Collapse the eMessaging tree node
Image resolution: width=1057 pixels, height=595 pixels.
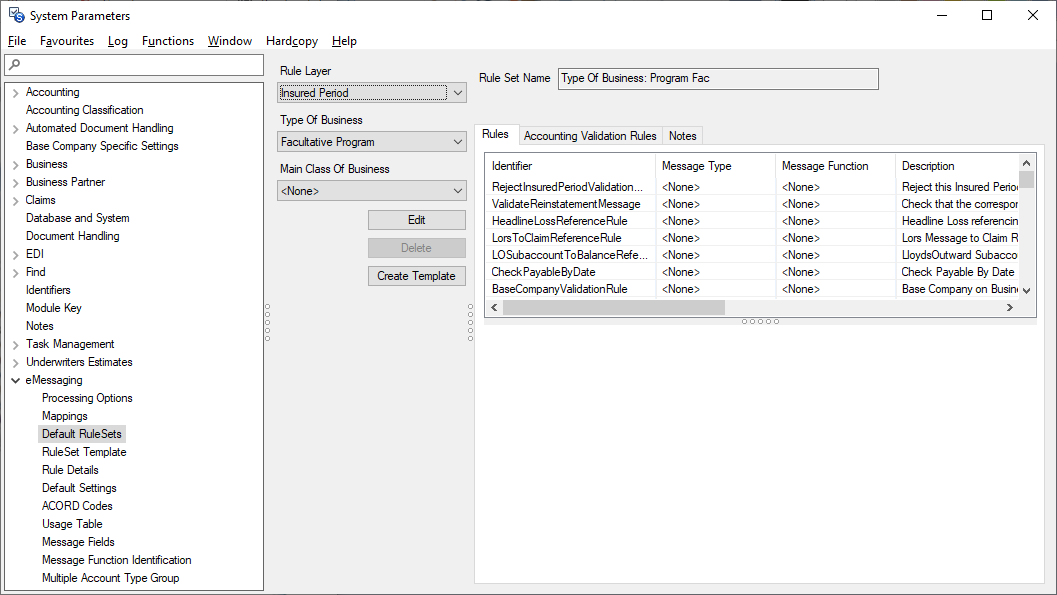point(15,381)
